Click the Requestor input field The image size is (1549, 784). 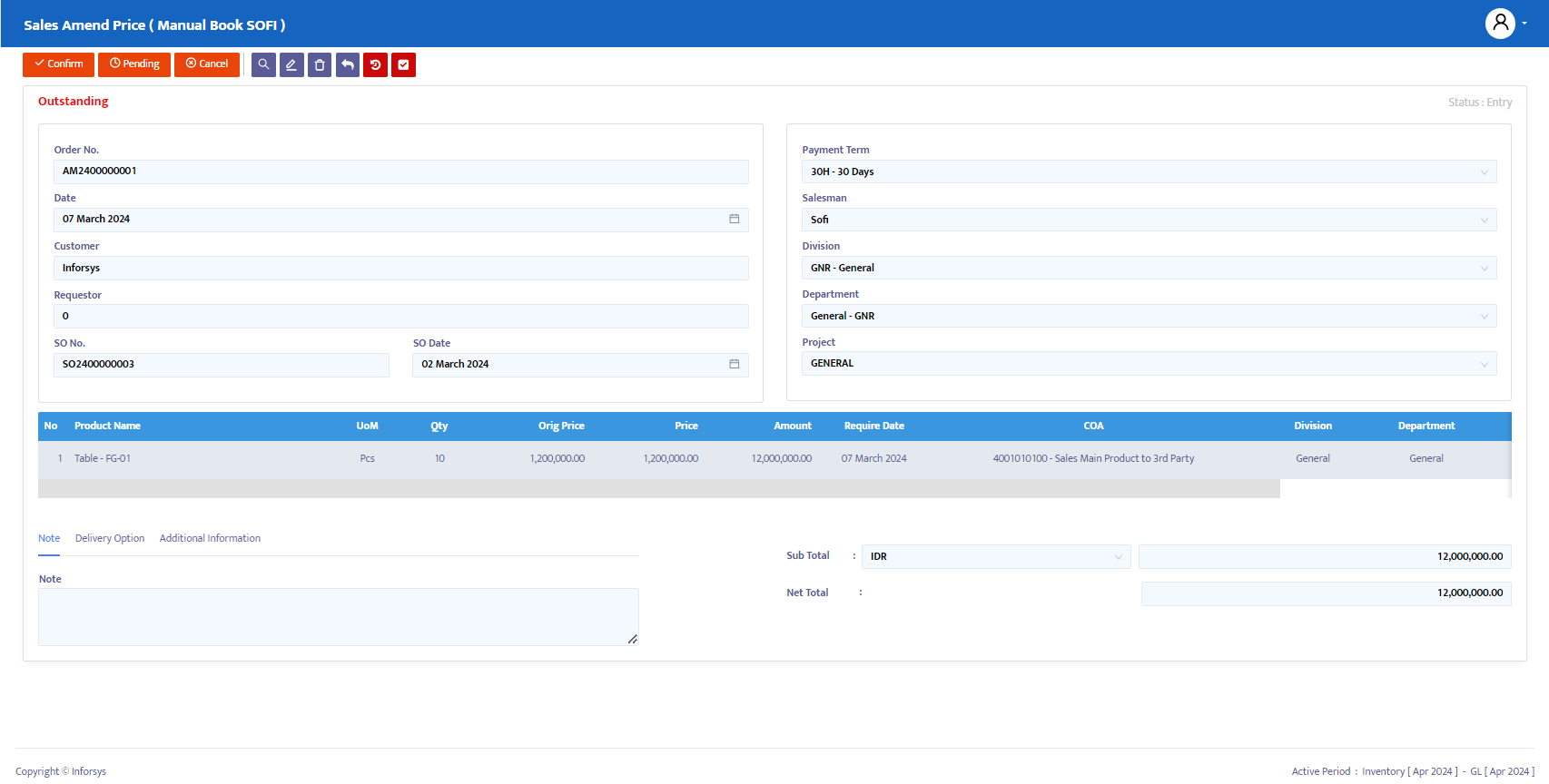click(x=401, y=316)
